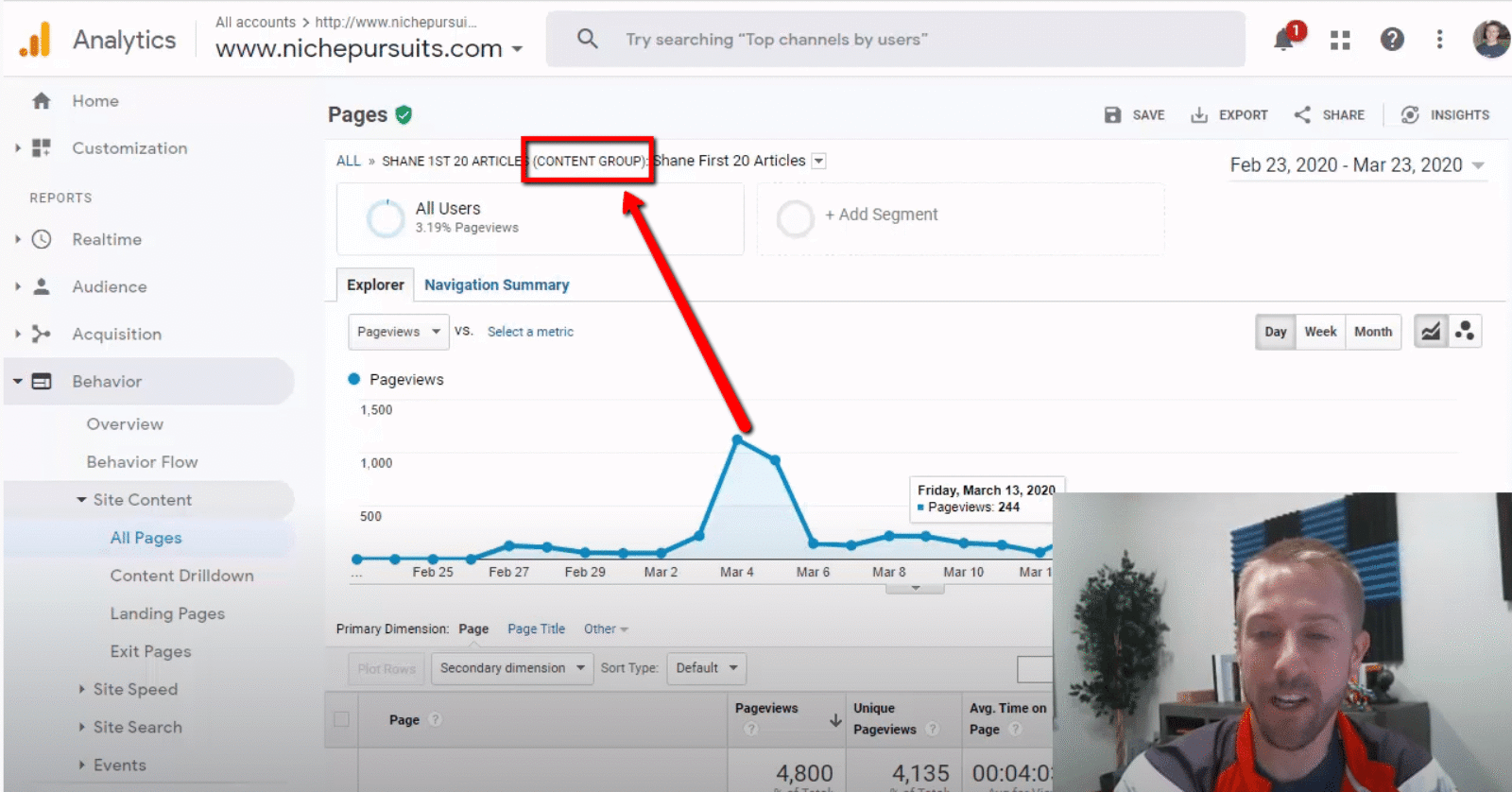Viewport: 1512px width, 792px height.
Task: Switch to line chart view icon
Action: point(1431,332)
